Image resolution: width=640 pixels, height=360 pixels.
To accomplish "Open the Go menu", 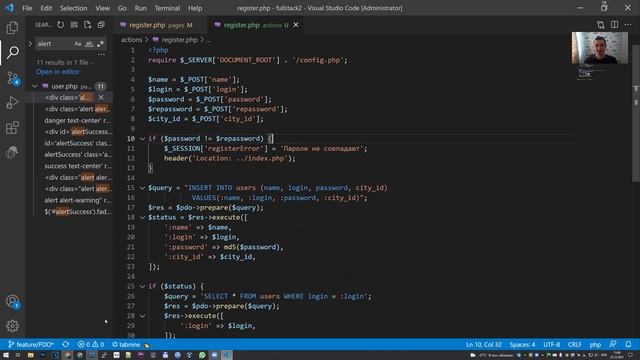I will tap(122, 8).
